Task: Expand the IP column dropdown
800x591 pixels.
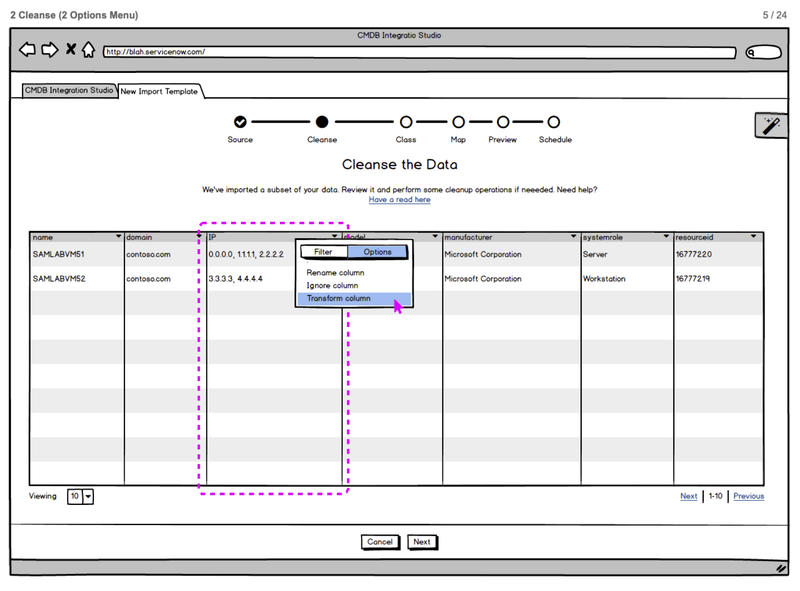Action: tap(335, 236)
